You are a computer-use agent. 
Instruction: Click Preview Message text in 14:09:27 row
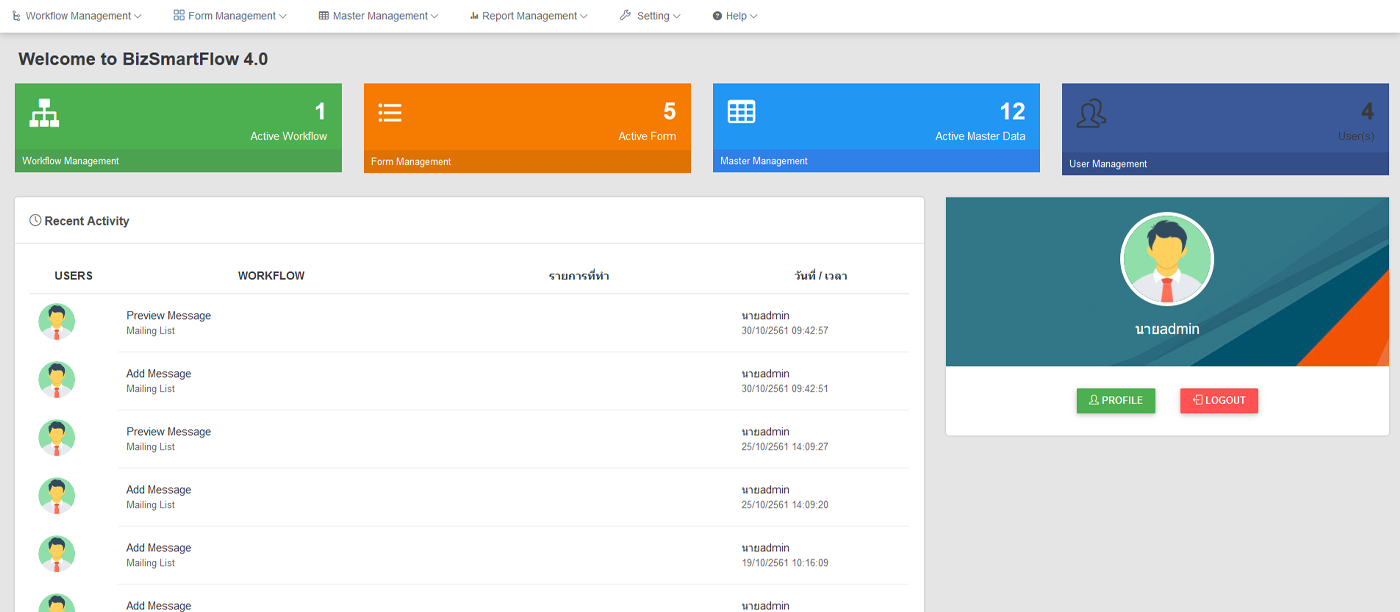pyautogui.click(x=168, y=432)
